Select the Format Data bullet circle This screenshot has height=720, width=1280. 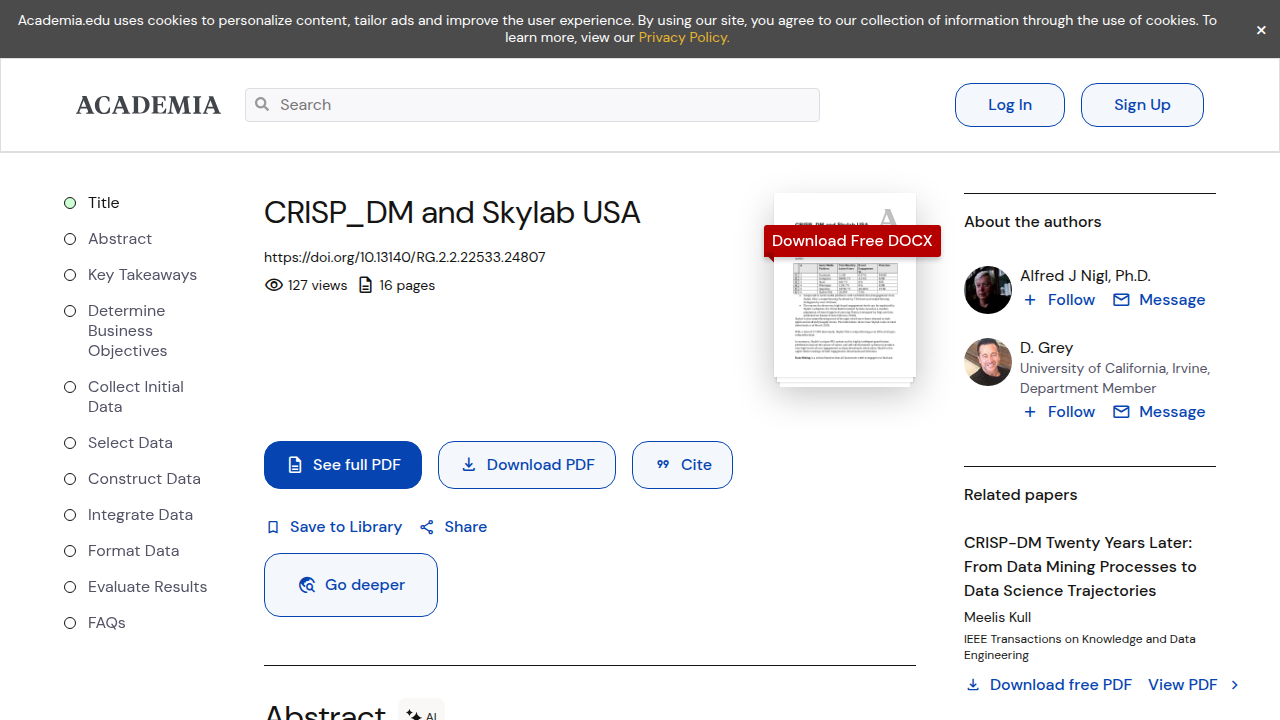70,551
